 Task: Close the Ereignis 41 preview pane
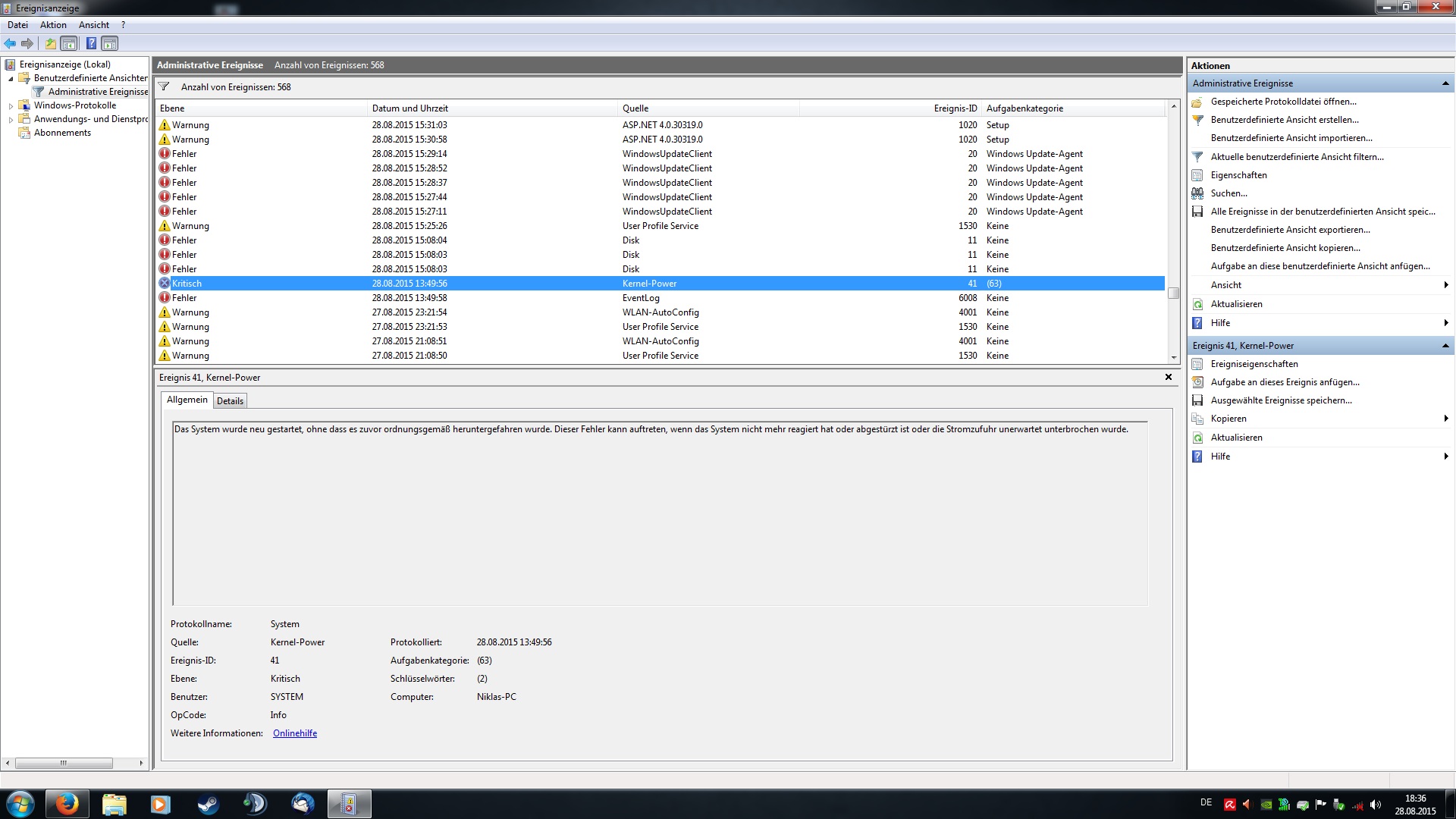click(x=1168, y=377)
